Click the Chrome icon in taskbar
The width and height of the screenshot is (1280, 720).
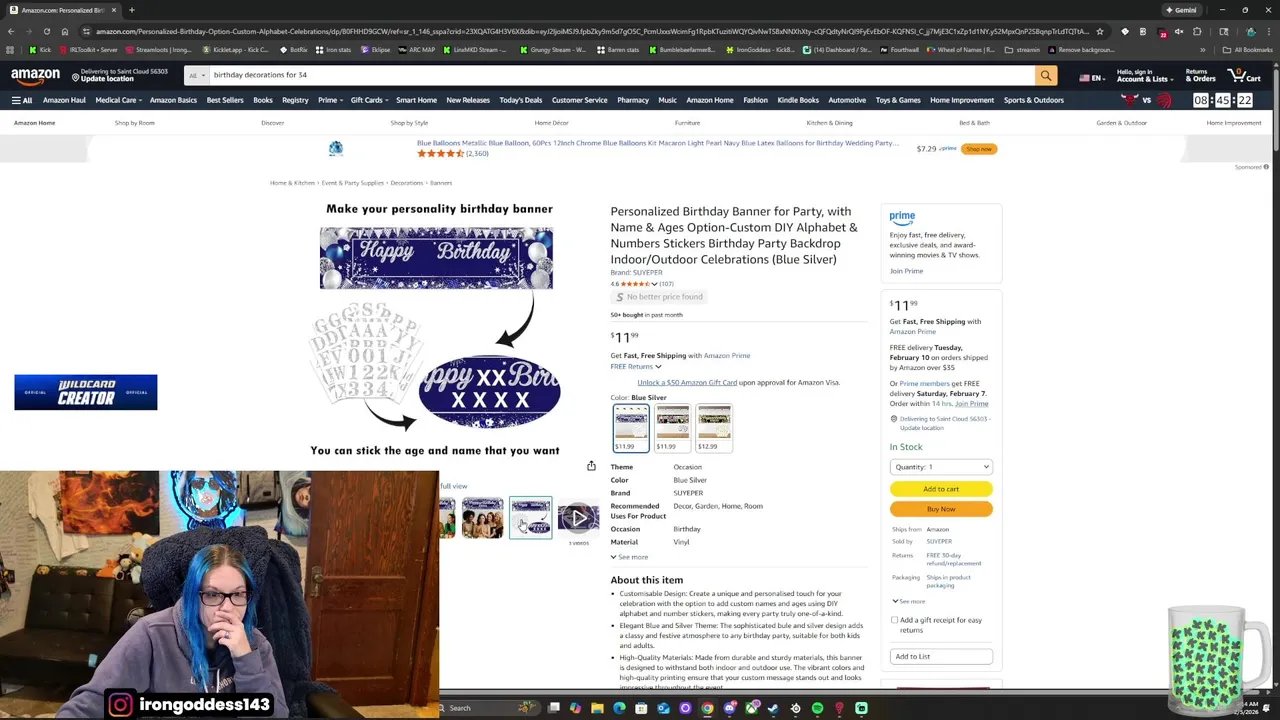pos(707,708)
